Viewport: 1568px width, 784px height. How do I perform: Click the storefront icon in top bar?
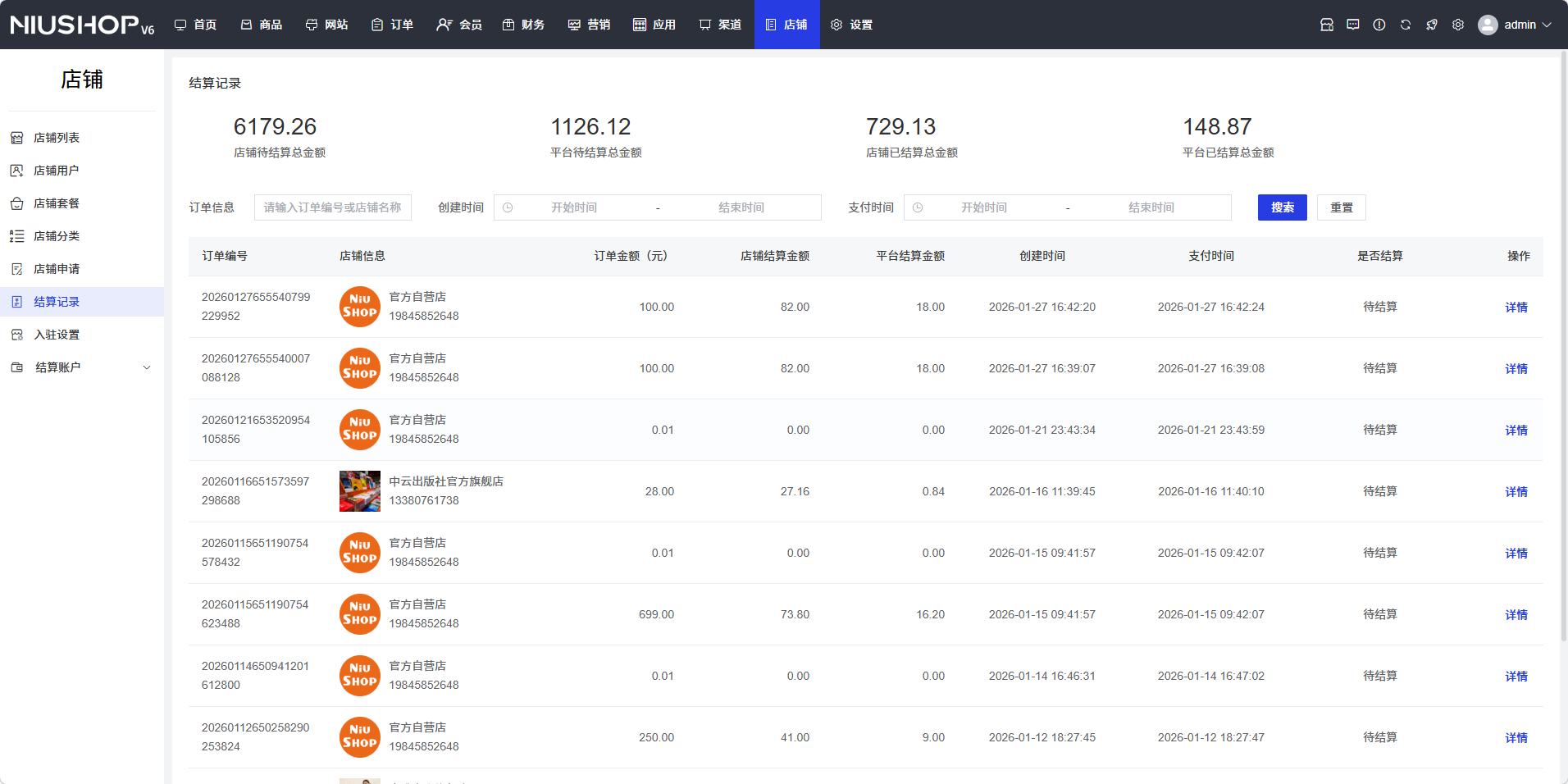tap(1326, 25)
